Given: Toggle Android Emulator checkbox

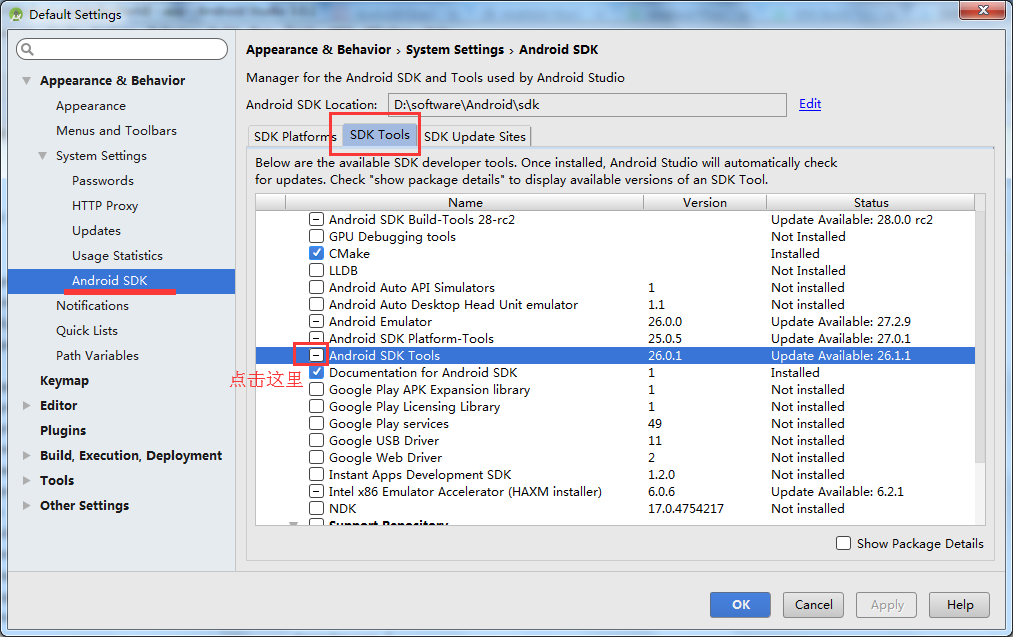Looking at the screenshot, I should pyautogui.click(x=316, y=321).
